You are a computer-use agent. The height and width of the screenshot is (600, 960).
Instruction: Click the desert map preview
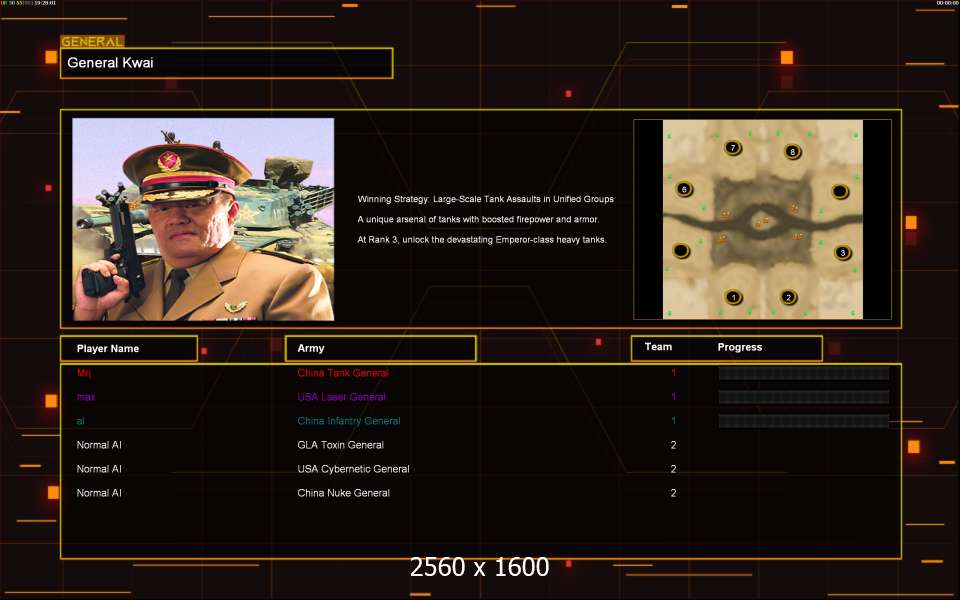coord(762,219)
